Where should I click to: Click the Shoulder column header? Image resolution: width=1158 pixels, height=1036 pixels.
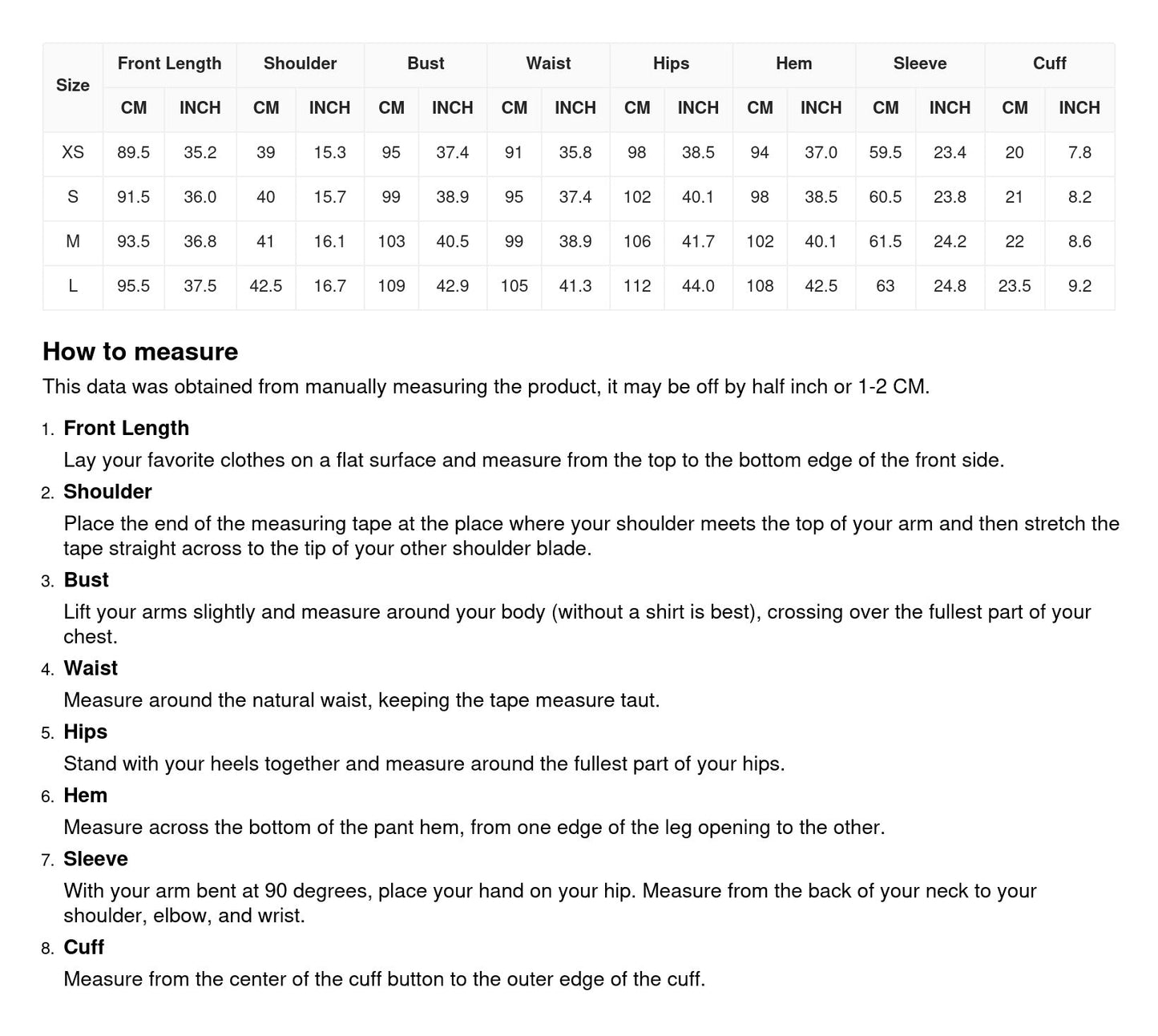(300, 63)
